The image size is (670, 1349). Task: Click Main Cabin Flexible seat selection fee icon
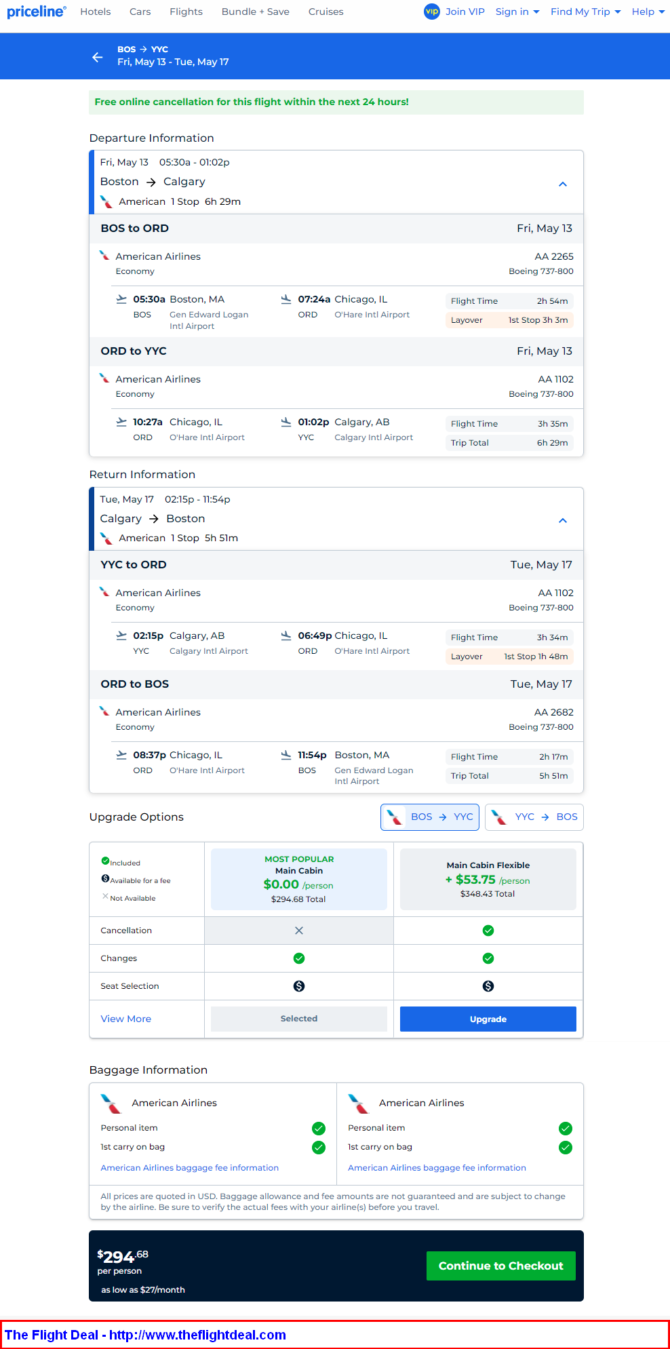coord(488,986)
